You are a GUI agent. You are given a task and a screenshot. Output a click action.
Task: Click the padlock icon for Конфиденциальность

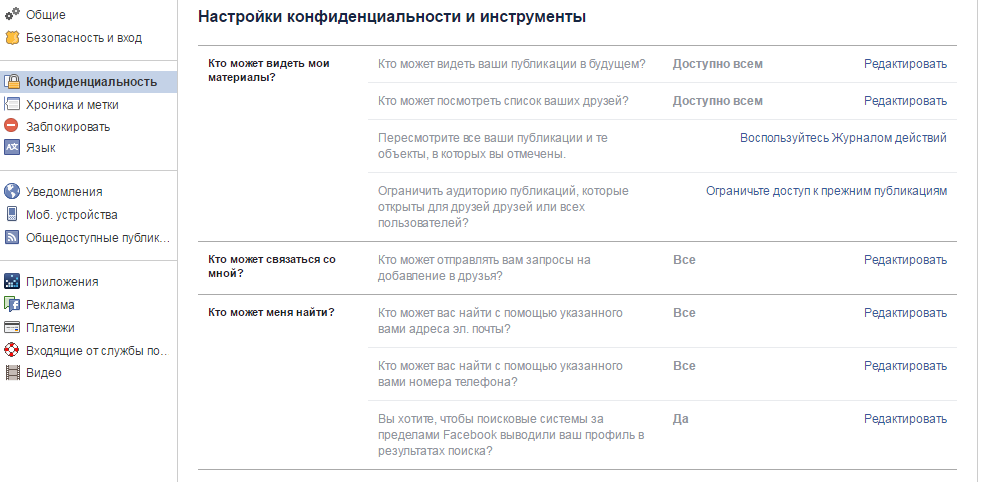12,81
